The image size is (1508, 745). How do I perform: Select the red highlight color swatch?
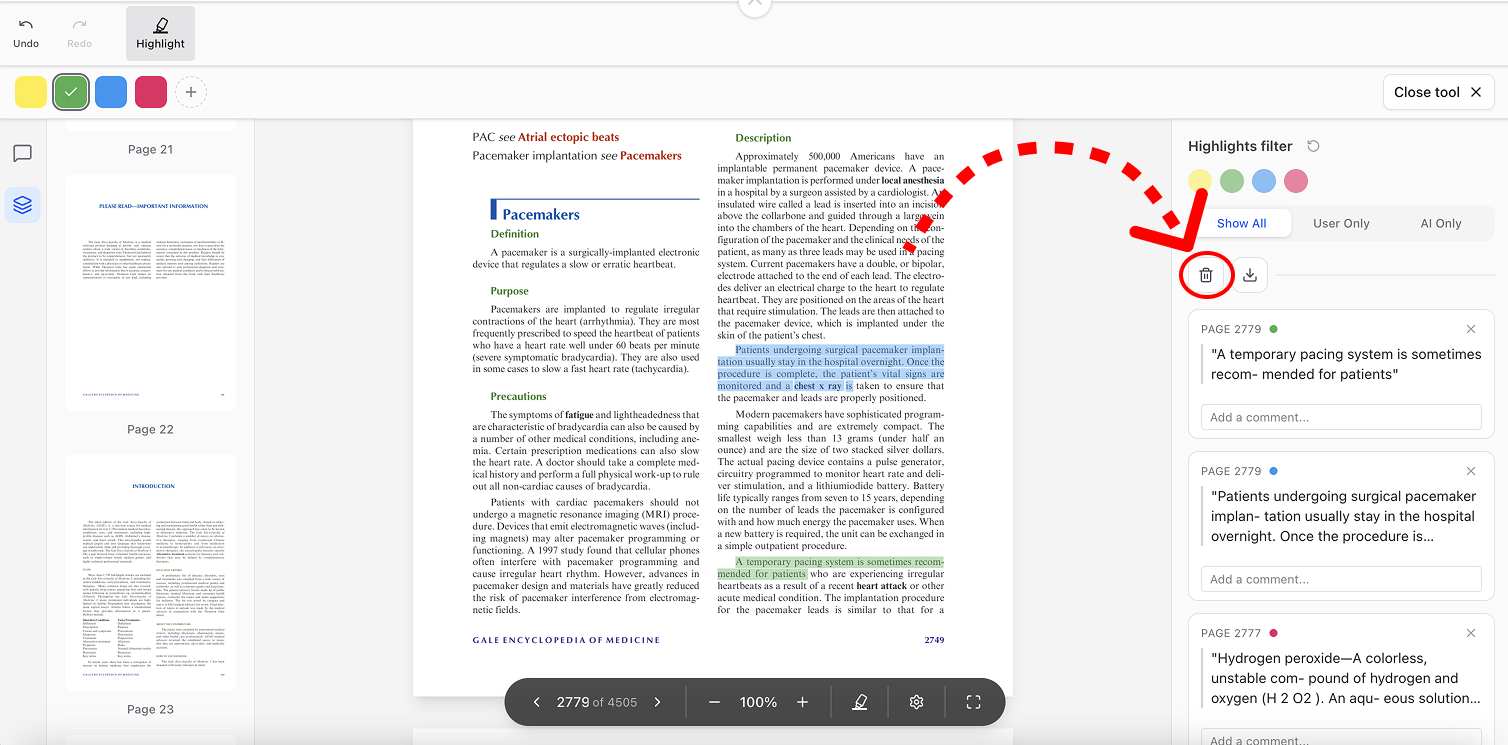[150, 91]
